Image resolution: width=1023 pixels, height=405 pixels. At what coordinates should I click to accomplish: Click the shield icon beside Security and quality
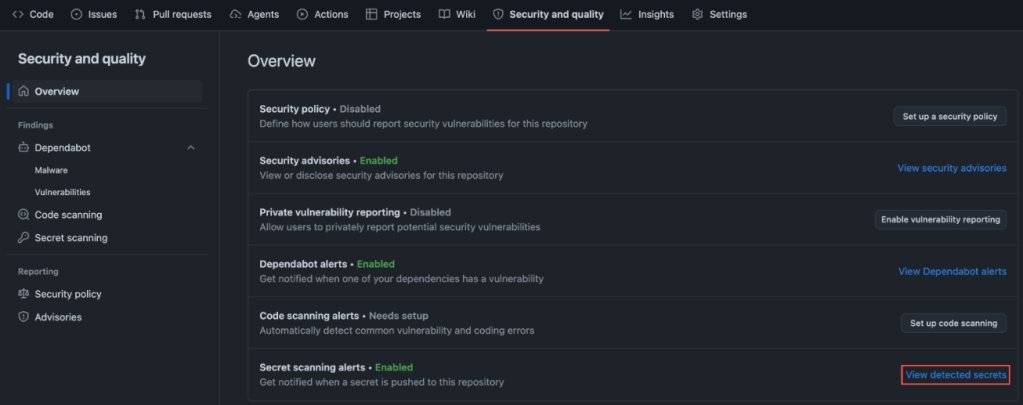coord(498,14)
